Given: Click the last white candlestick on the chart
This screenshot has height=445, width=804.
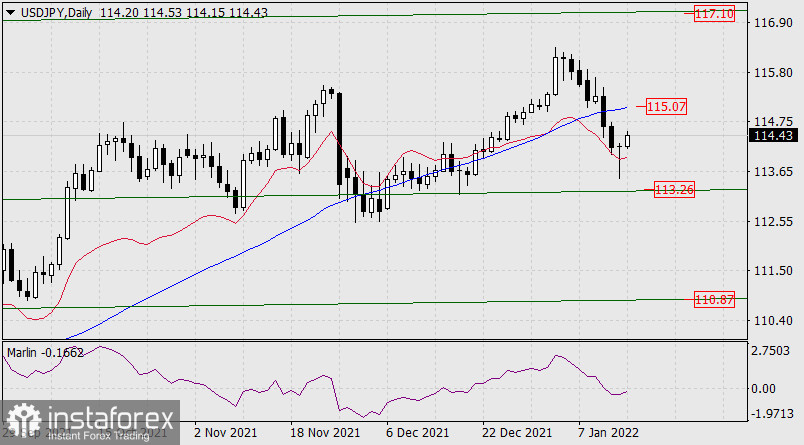Looking at the screenshot, I should pos(628,140).
